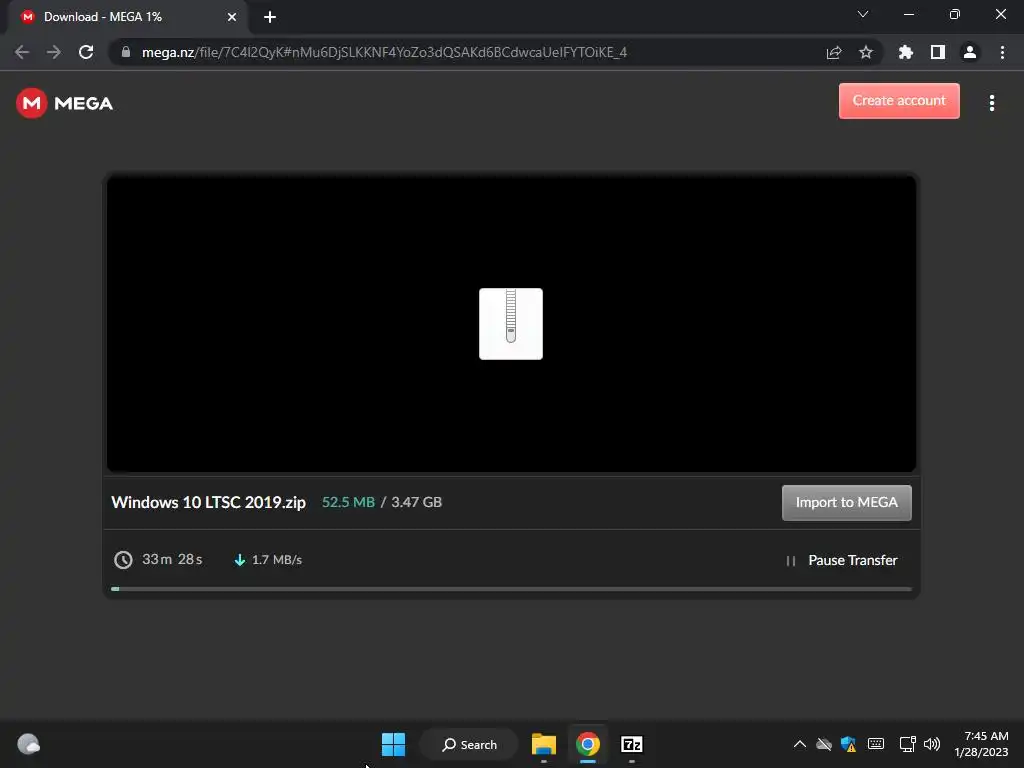Go back in browser history
Viewport: 1024px width, 768px height.
pos(22,52)
